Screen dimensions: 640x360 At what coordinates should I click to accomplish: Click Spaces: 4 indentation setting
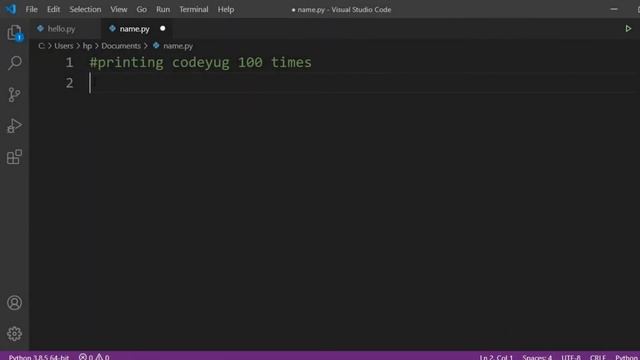pyautogui.click(x=537, y=357)
